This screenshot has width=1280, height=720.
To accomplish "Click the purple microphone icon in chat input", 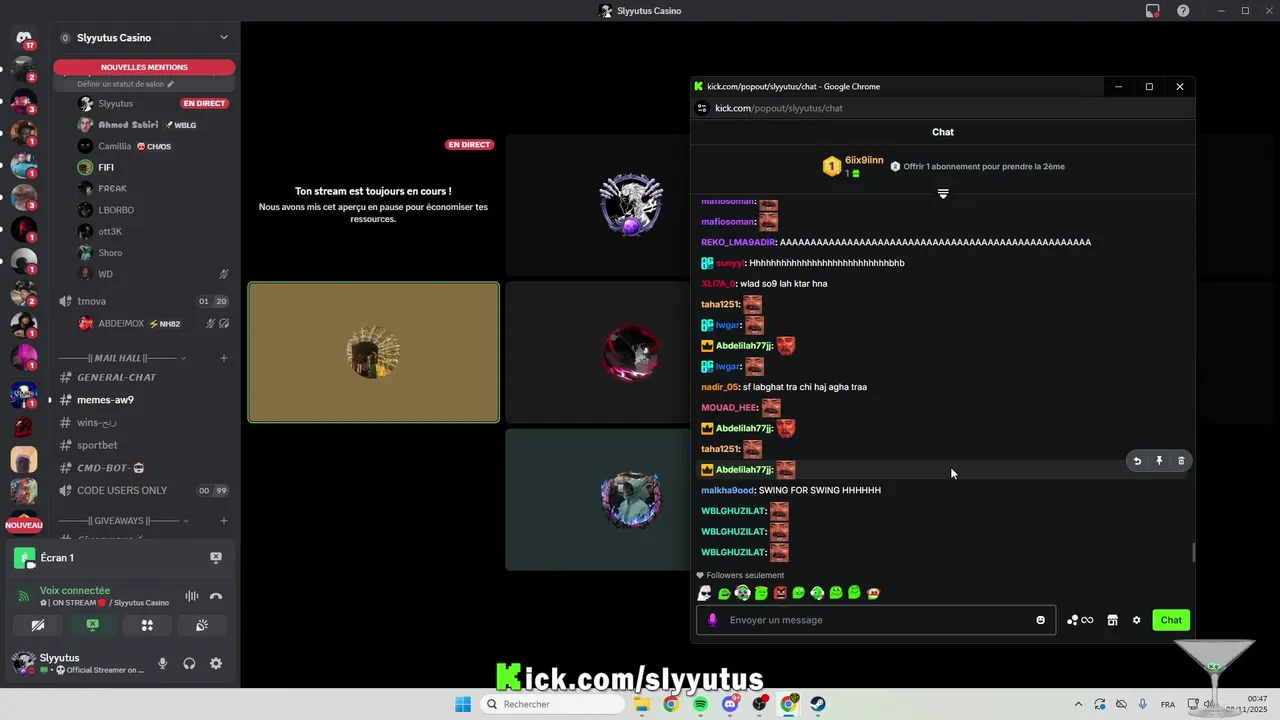I will pos(713,620).
